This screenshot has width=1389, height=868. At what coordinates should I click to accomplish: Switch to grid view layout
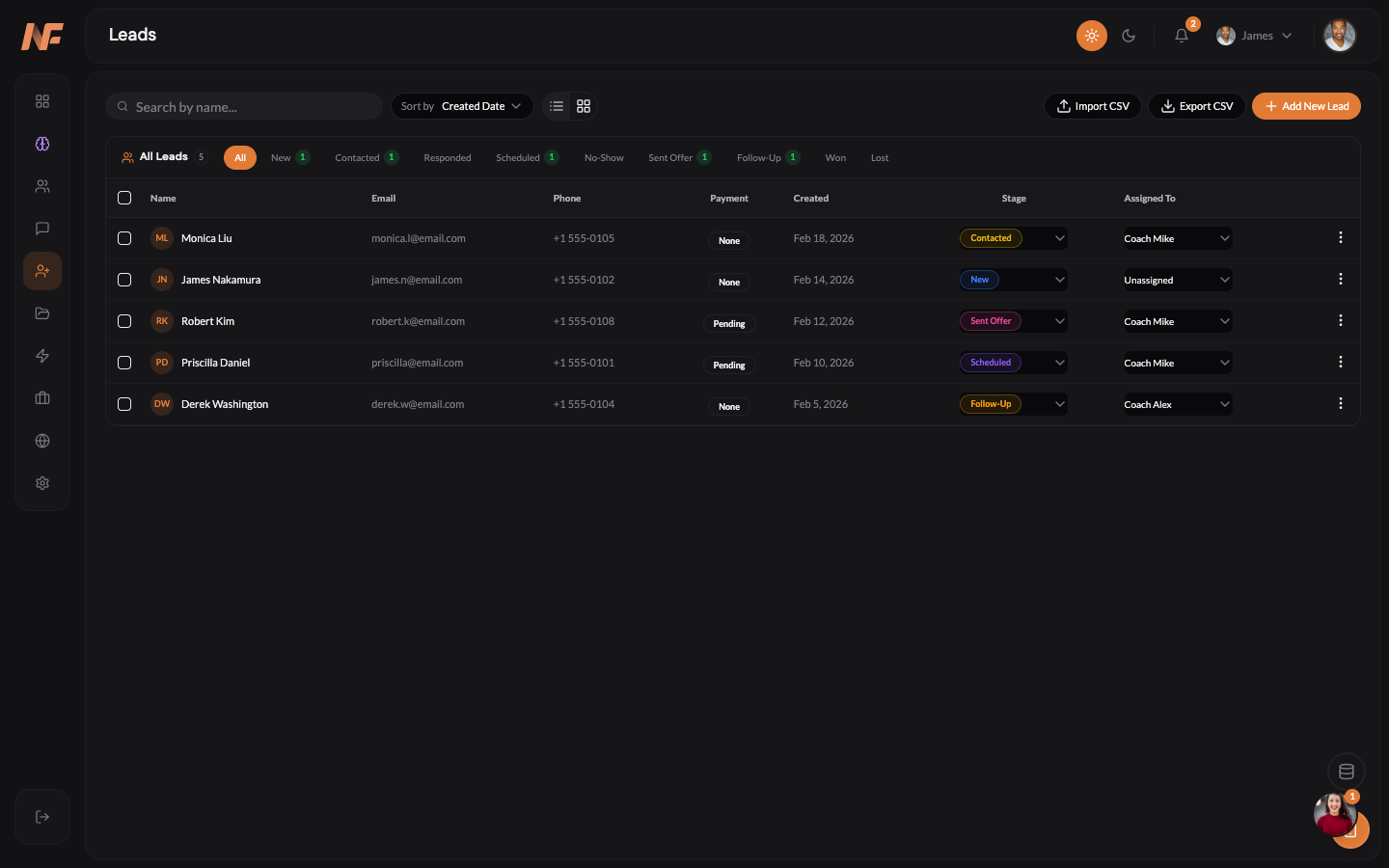[x=583, y=106]
